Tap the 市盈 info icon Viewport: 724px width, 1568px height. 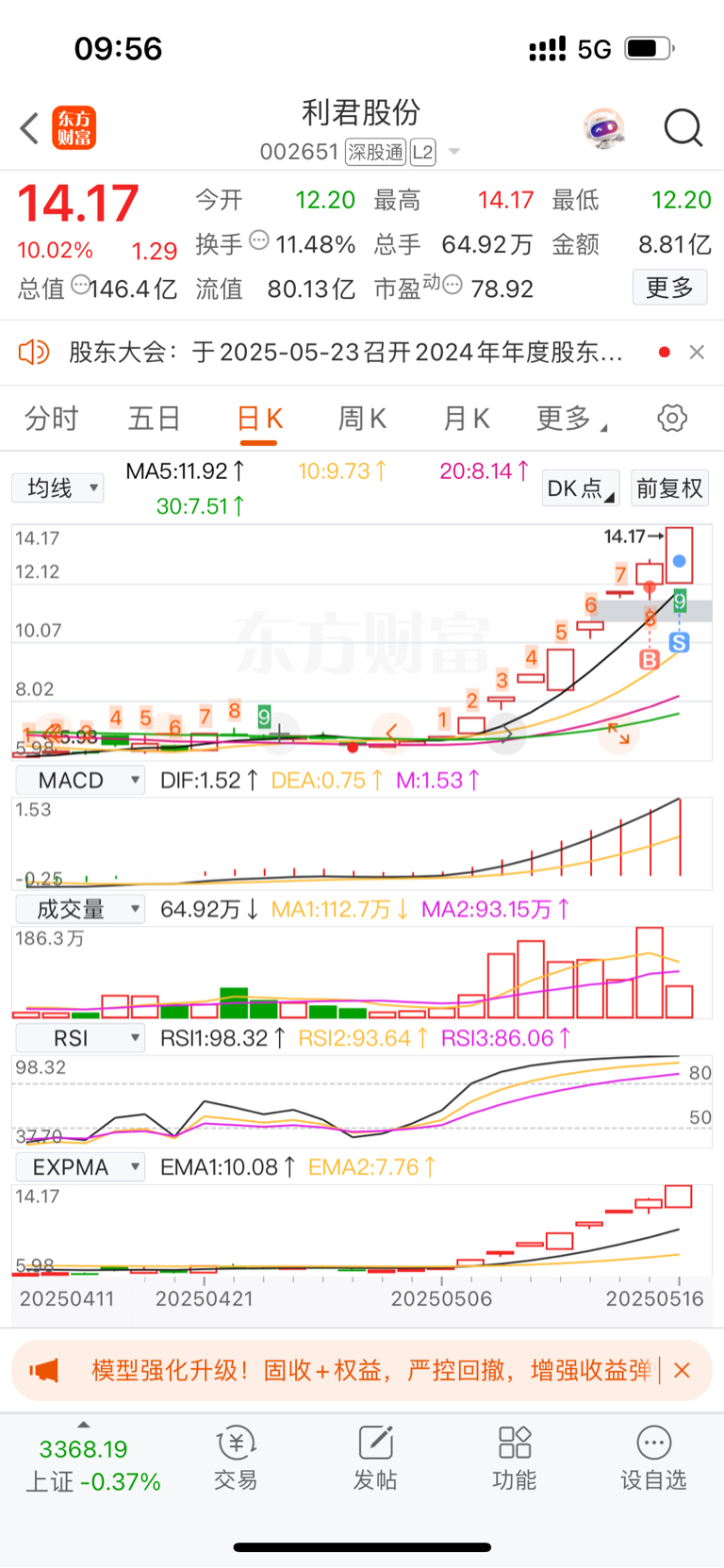pos(452,284)
